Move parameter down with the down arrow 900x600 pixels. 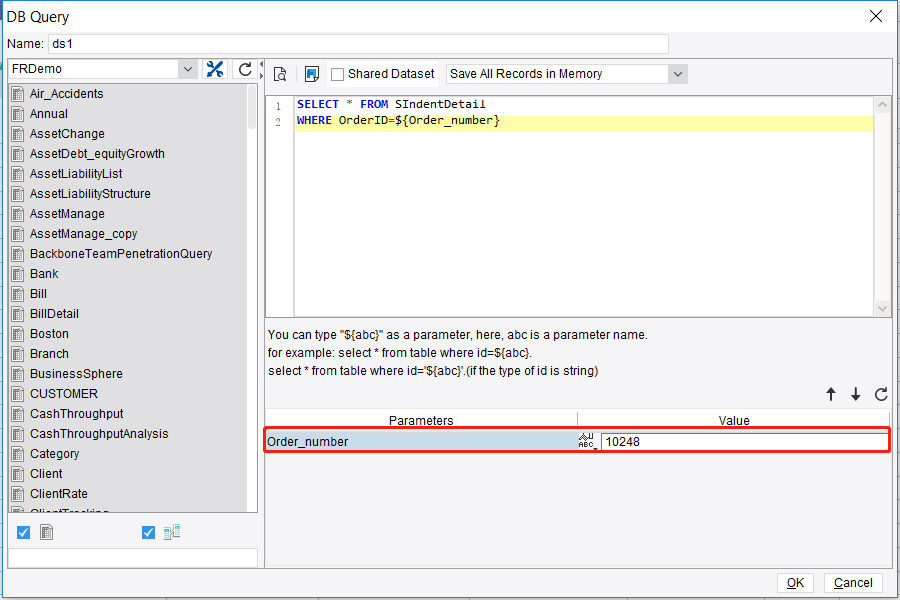(x=856, y=395)
